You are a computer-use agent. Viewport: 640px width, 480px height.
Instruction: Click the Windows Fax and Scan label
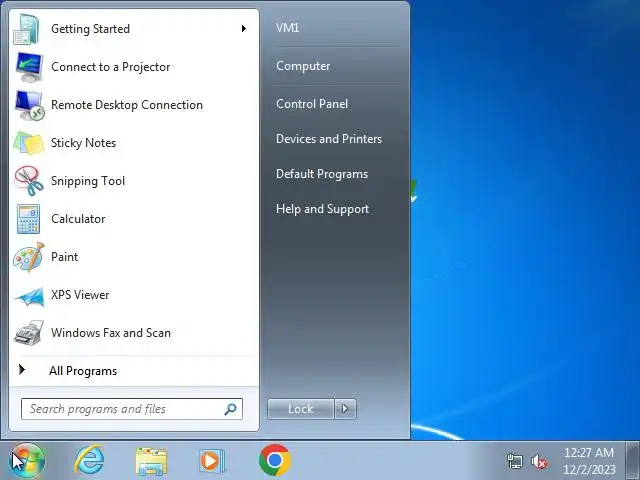coord(111,333)
